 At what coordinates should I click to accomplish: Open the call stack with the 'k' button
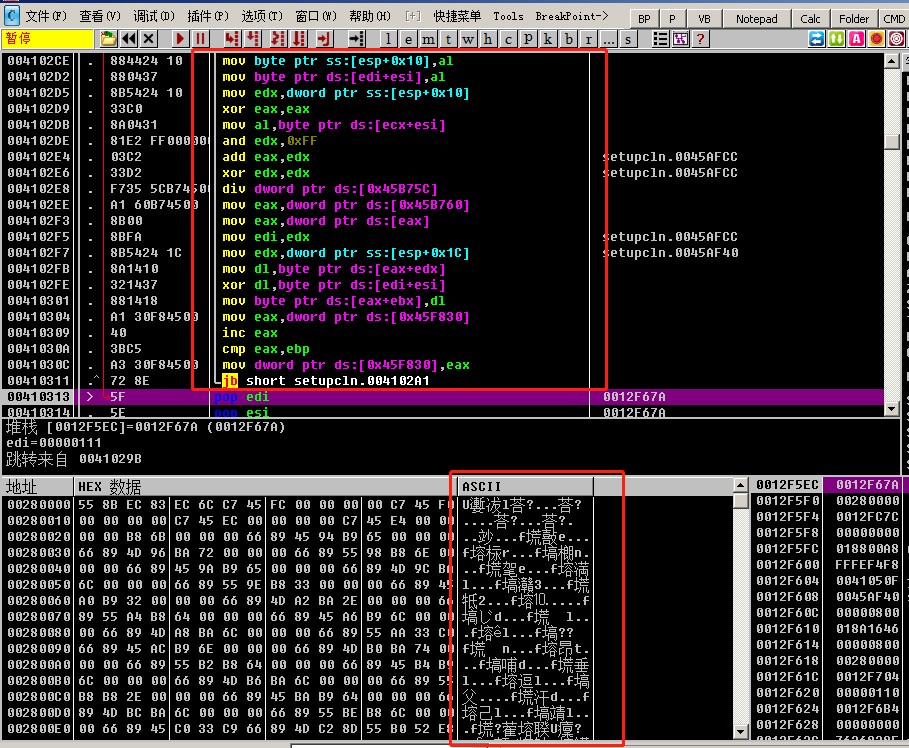click(x=547, y=39)
